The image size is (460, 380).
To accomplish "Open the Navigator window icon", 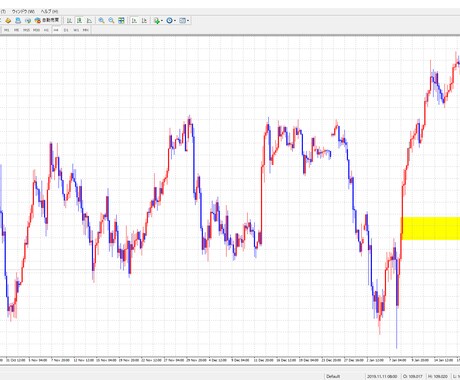I will click(x=18, y=21).
